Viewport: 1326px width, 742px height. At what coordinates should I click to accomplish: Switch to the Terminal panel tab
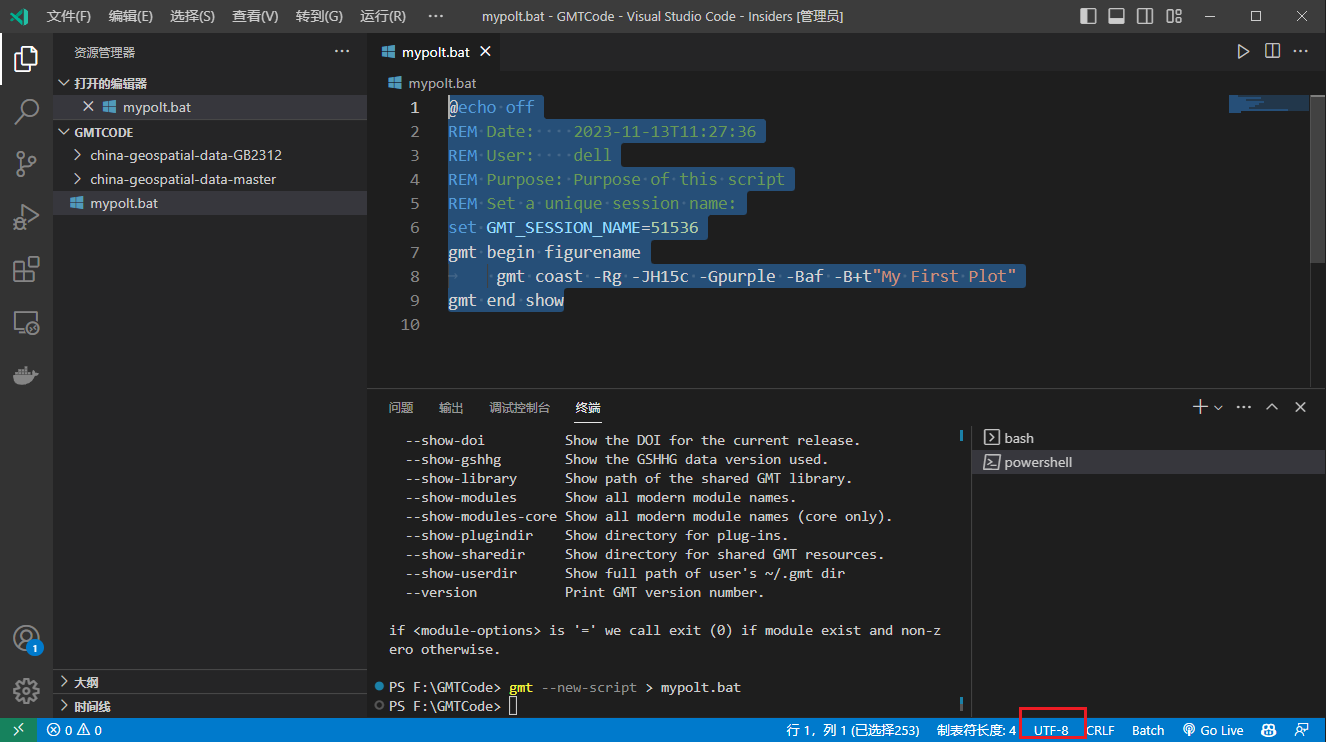(588, 408)
